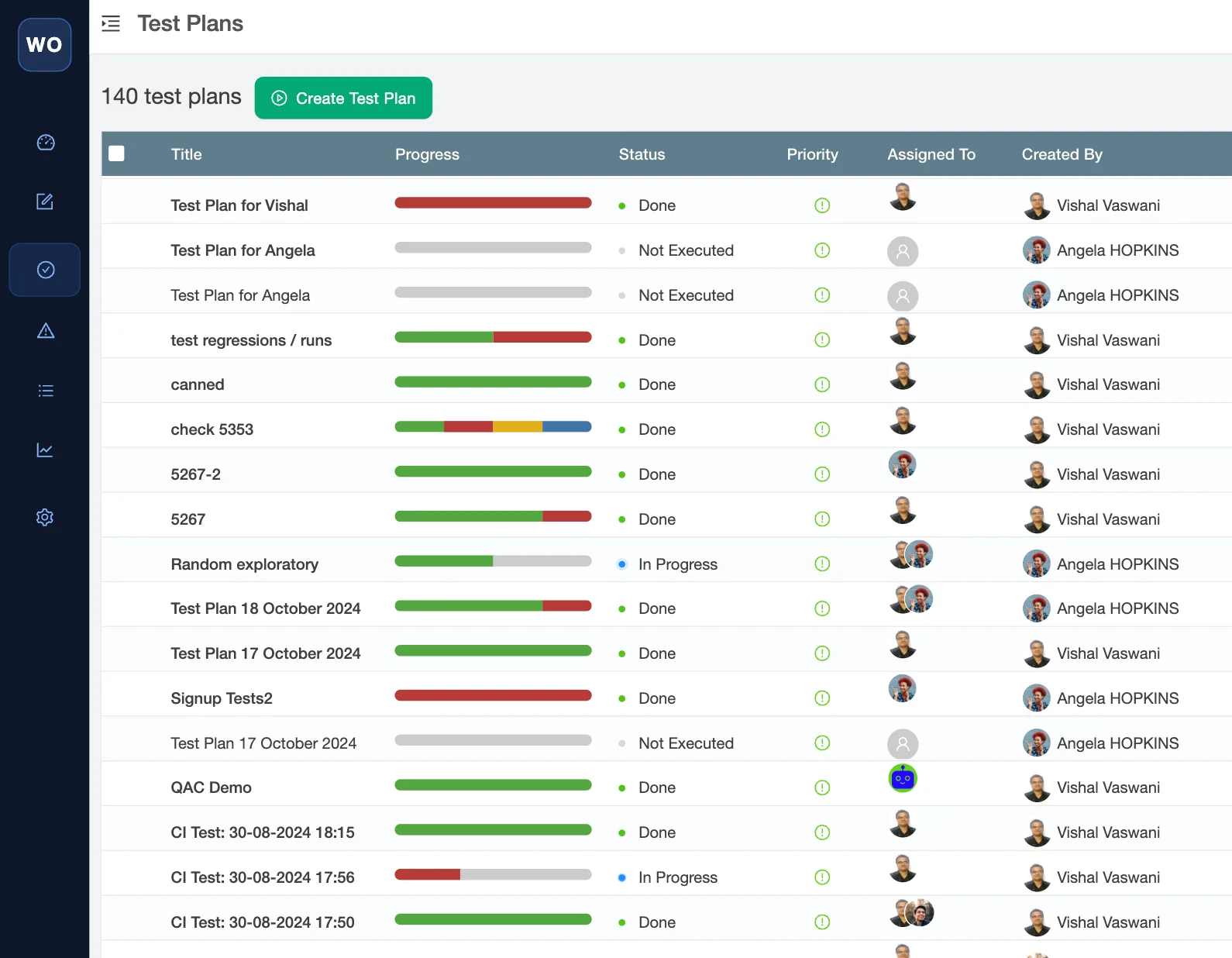
Task: Sort by the Status column header
Action: 642,154
